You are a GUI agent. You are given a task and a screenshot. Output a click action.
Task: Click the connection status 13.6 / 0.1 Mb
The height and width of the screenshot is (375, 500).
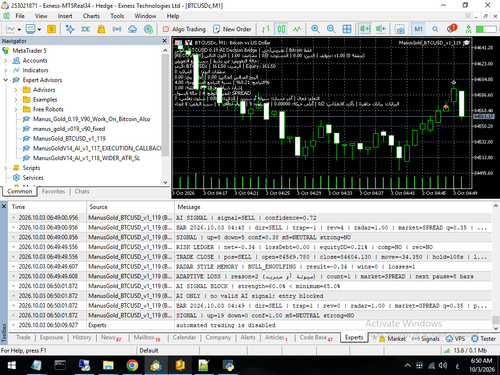[x=465, y=350]
